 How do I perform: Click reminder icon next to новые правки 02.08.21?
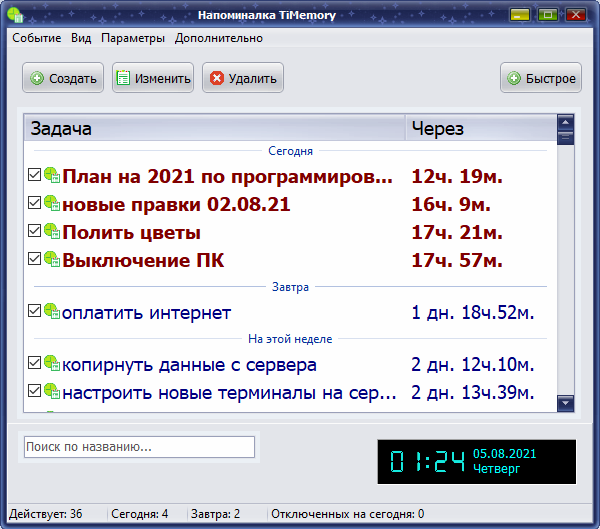52,203
